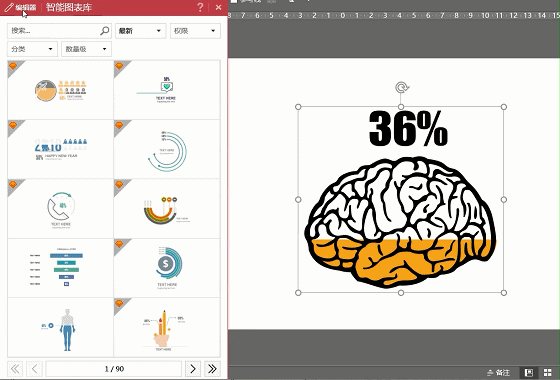Click the right-middle selection handle of chart
Screen dimensions: 560x380
click(x=504, y=200)
